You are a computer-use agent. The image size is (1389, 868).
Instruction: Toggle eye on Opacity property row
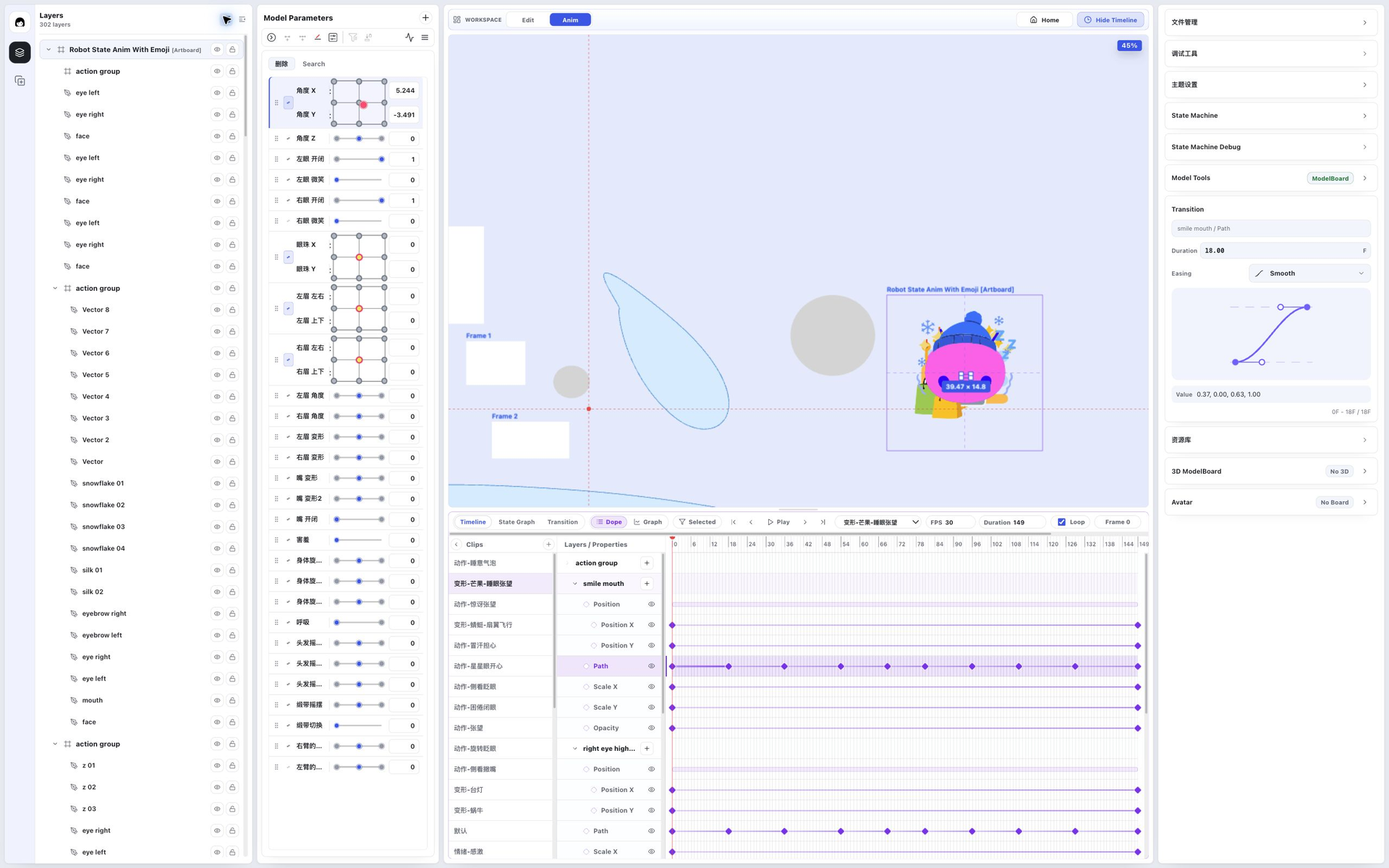[651, 728]
